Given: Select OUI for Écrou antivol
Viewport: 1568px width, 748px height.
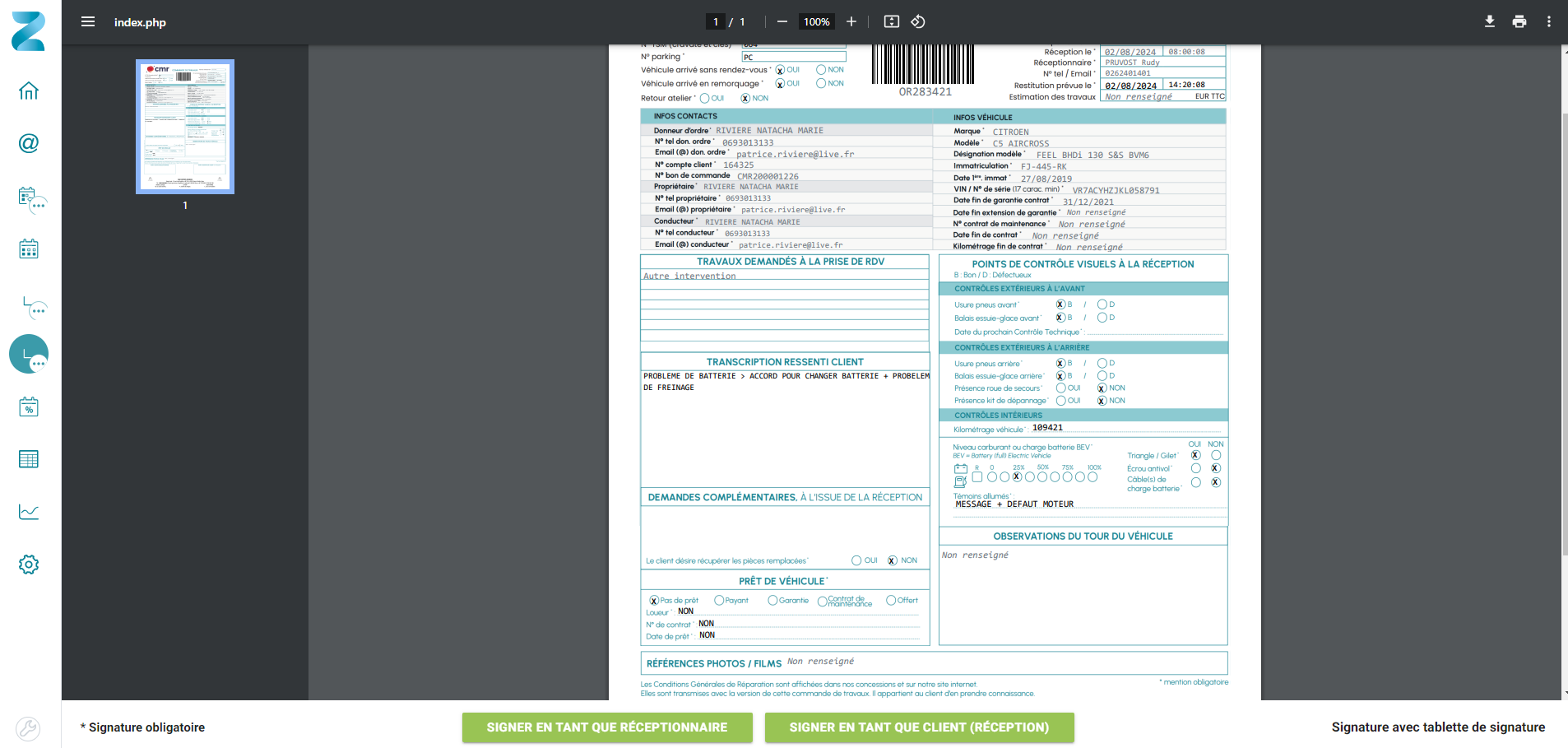Looking at the screenshot, I should coord(1196,468).
